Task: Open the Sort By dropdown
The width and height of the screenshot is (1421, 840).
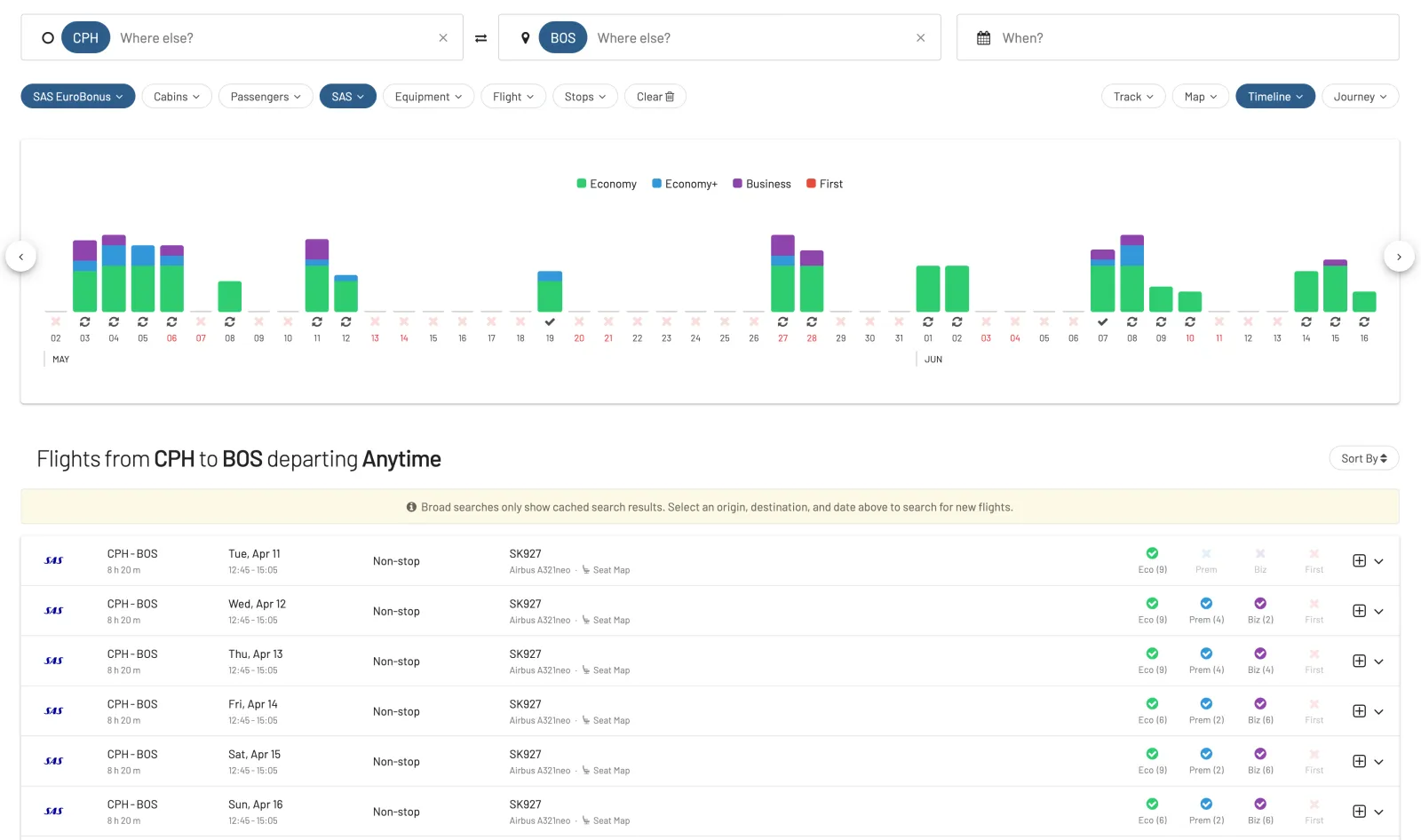Action: (1364, 458)
